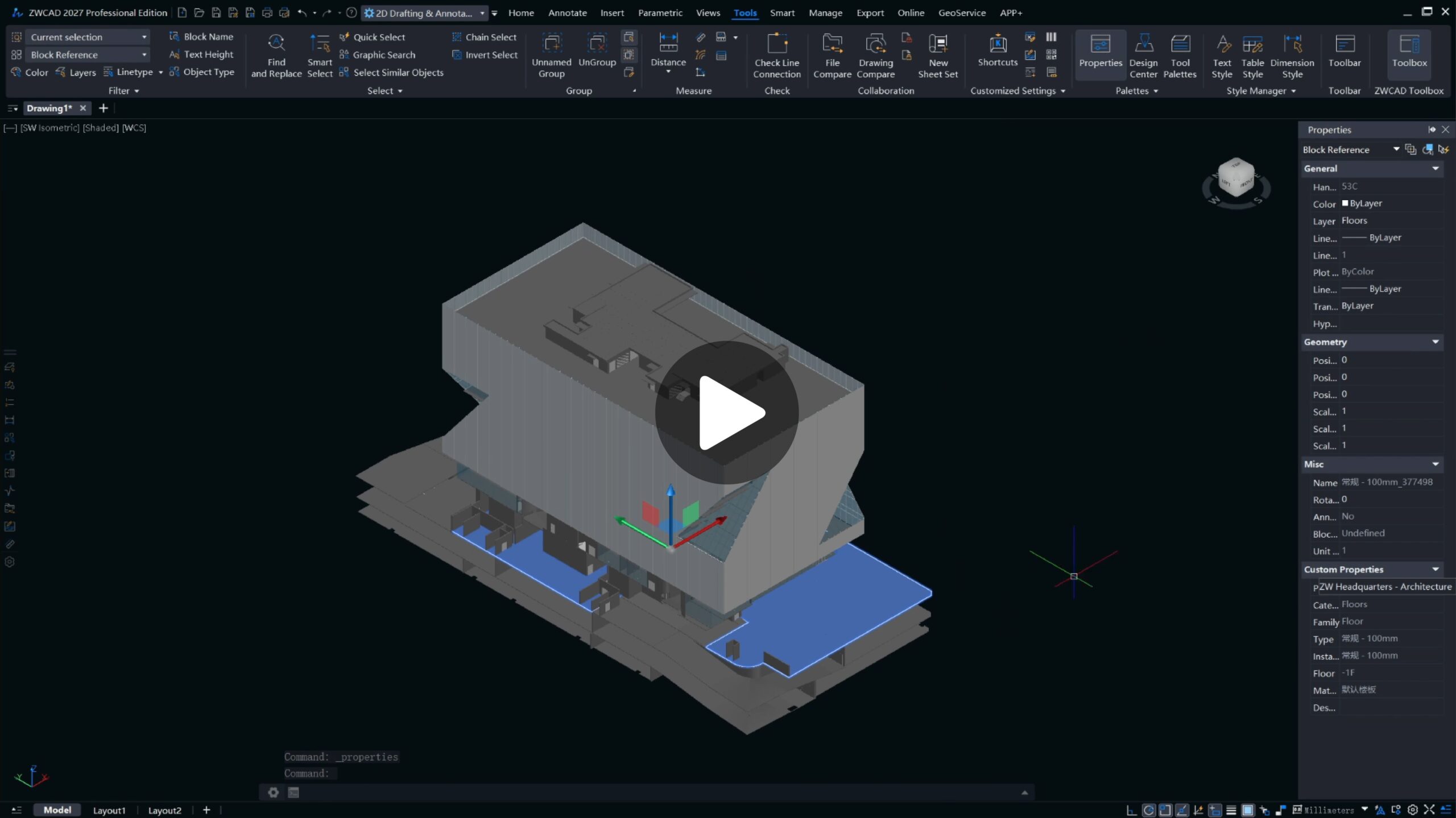Click the large video play button
The width and height of the screenshot is (1456, 818).
tap(727, 413)
